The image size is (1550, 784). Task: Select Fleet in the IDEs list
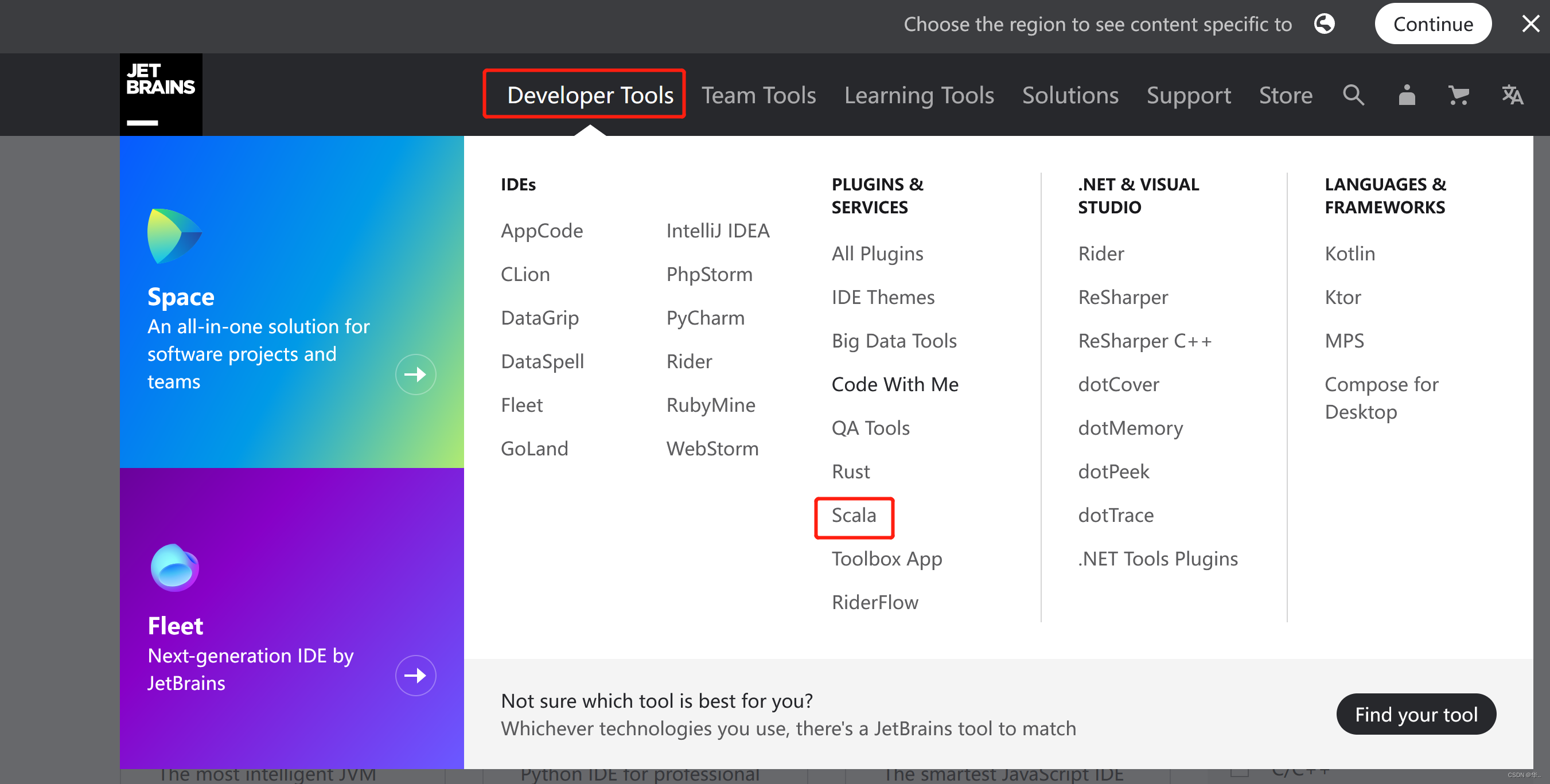coord(521,405)
